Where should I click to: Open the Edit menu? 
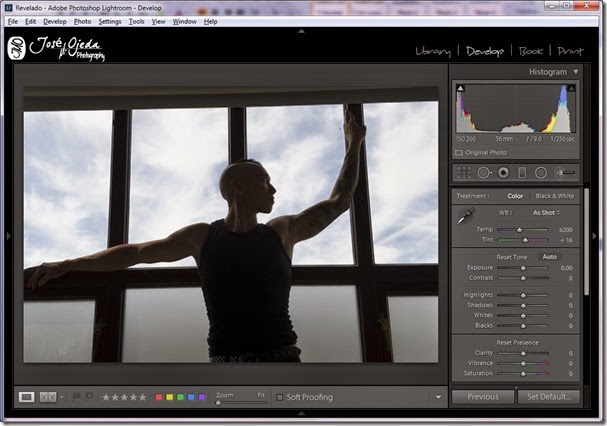tap(31, 22)
